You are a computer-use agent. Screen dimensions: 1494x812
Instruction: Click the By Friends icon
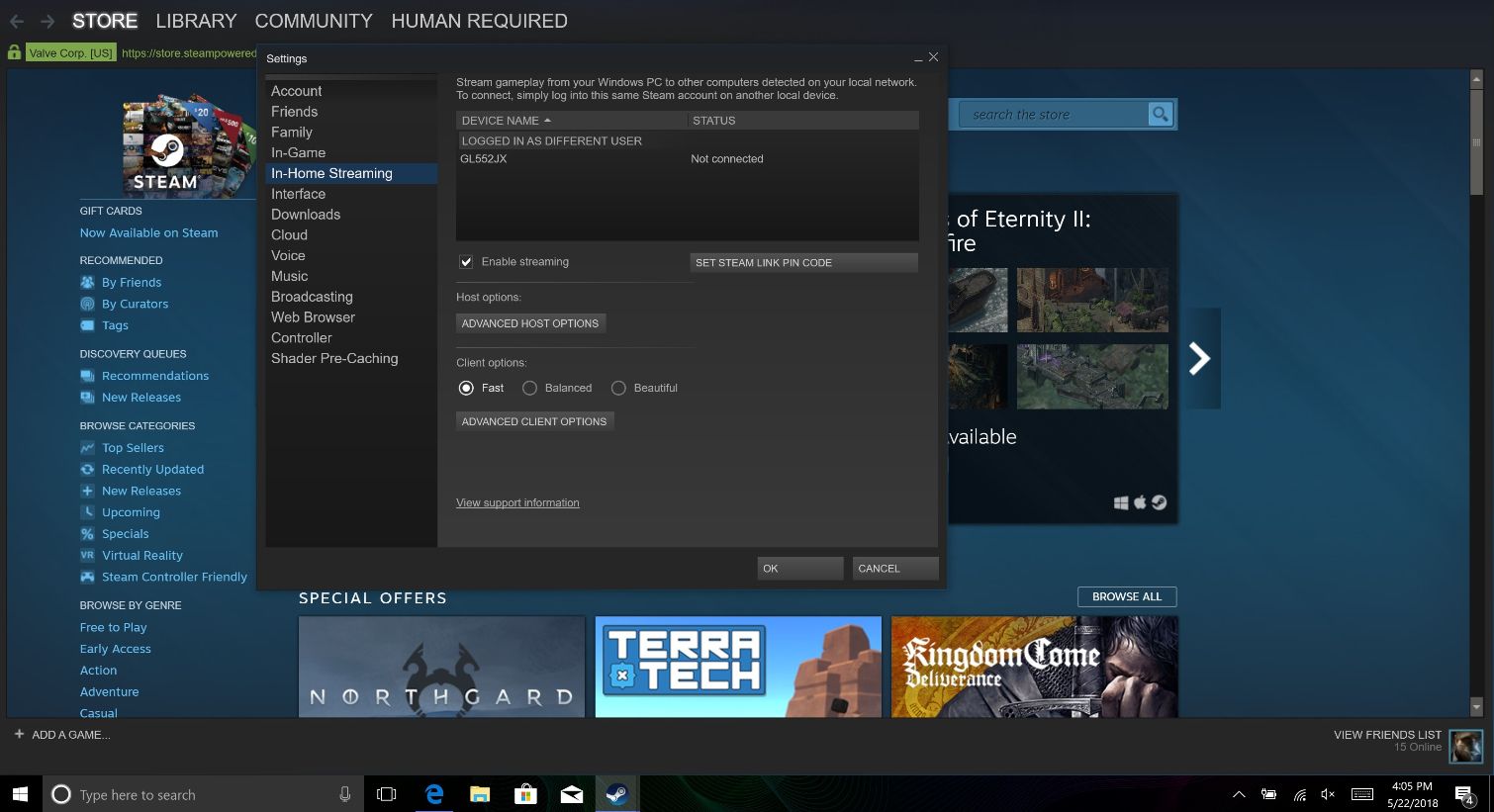(x=87, y=282)
